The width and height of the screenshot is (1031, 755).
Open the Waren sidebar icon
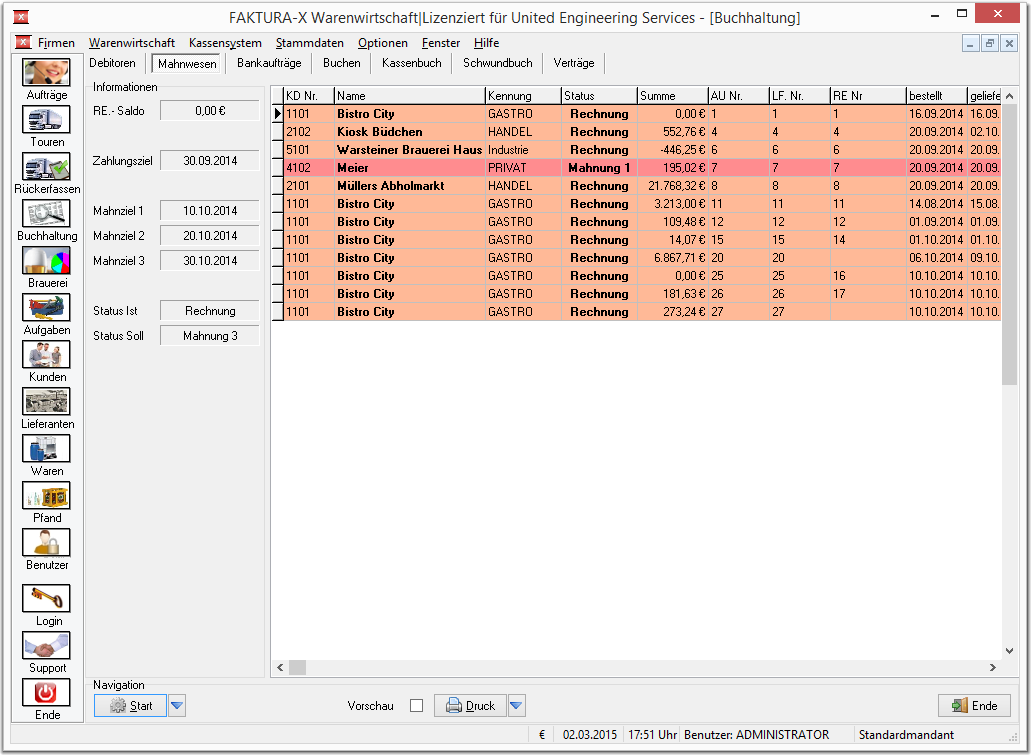(46, 449)
